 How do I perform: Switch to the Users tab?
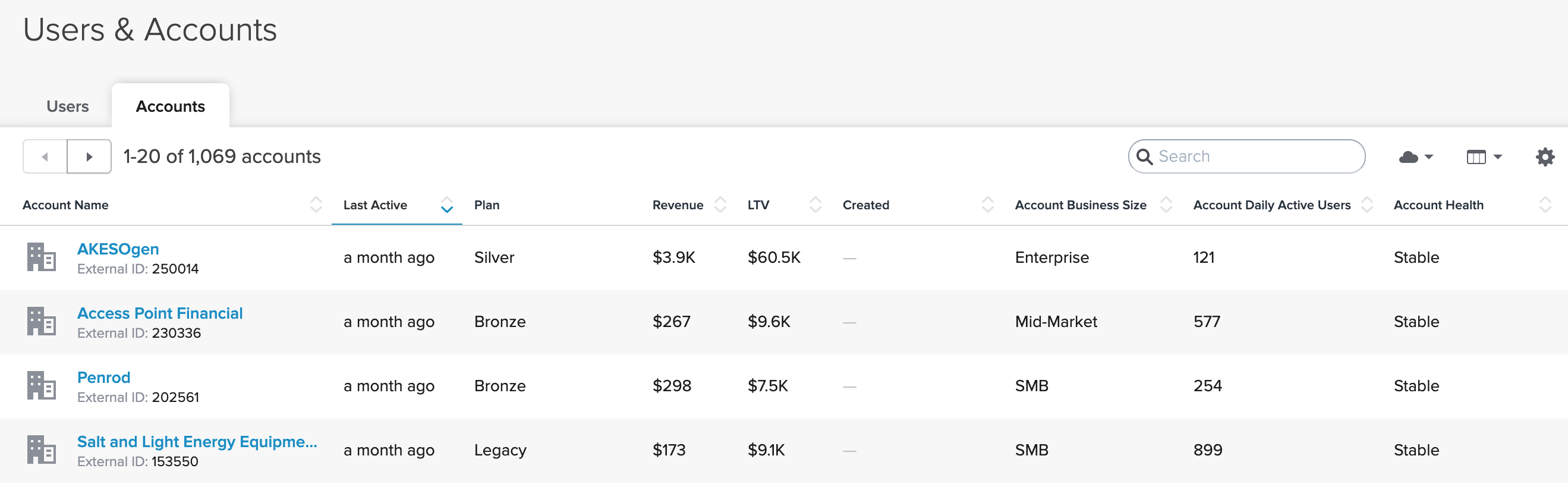click(x=68, y=106)
